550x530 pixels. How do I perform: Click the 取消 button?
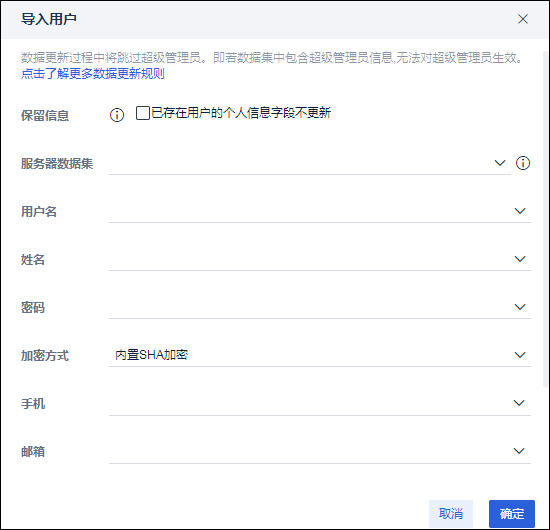(451, 514)
